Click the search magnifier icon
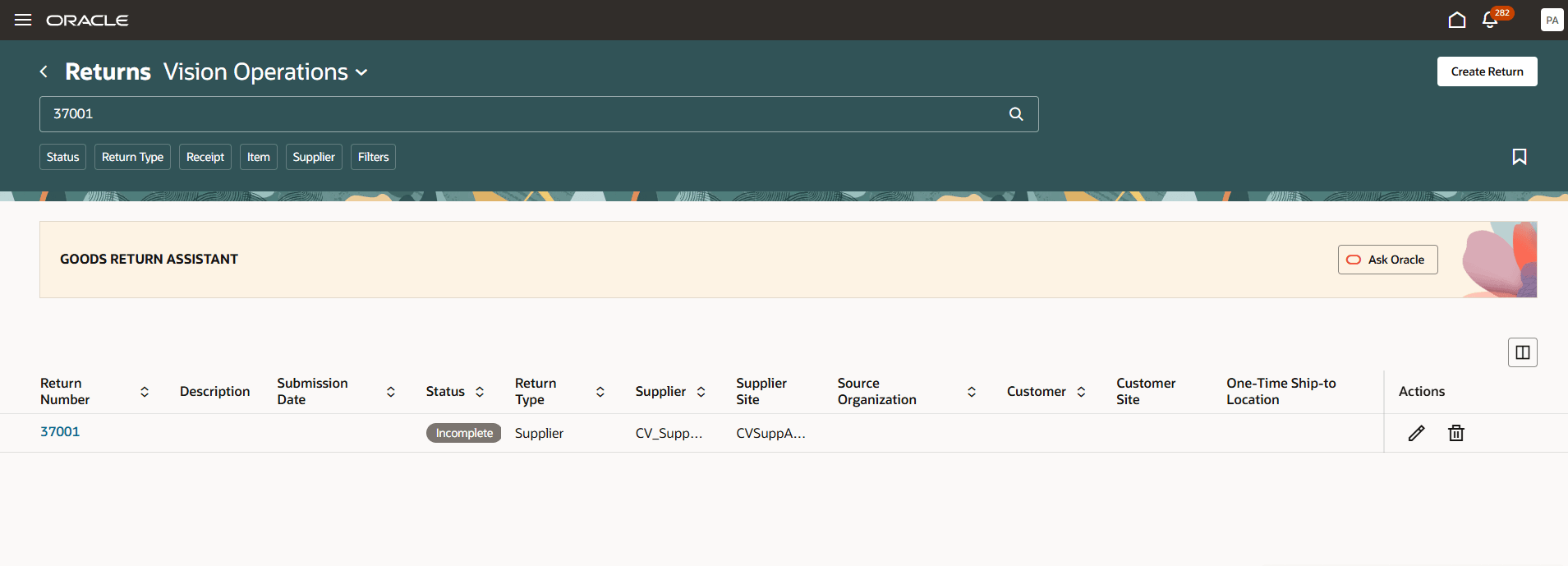The width and height of the screenshot is (1568, 566). pos(1016,114)
